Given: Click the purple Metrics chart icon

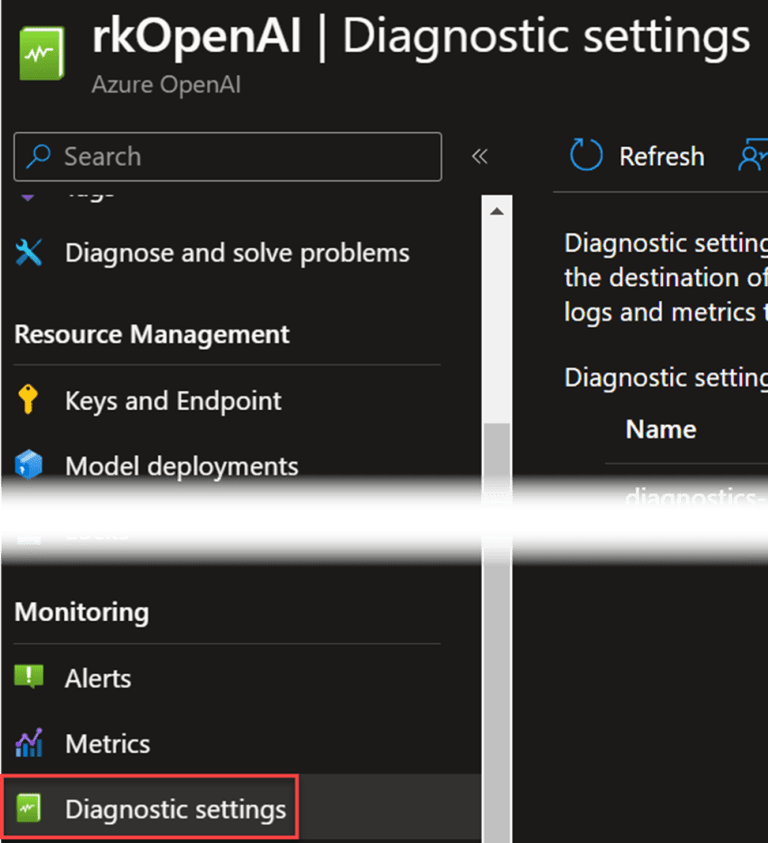Looking at the screenshot, I should pyautogui.click(x=29, y=743).
